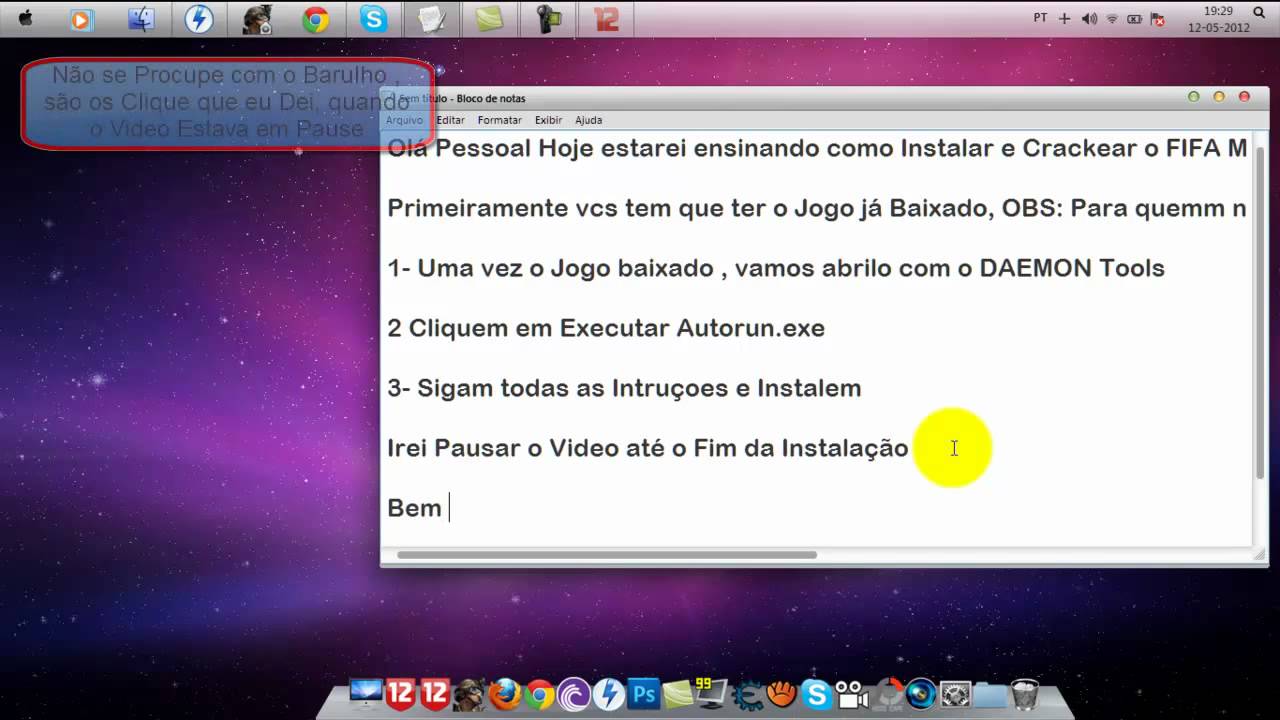Screen dimensions: 1280x720
Task: Switch to Chrome in the top bar
Action: pos(316,18)
